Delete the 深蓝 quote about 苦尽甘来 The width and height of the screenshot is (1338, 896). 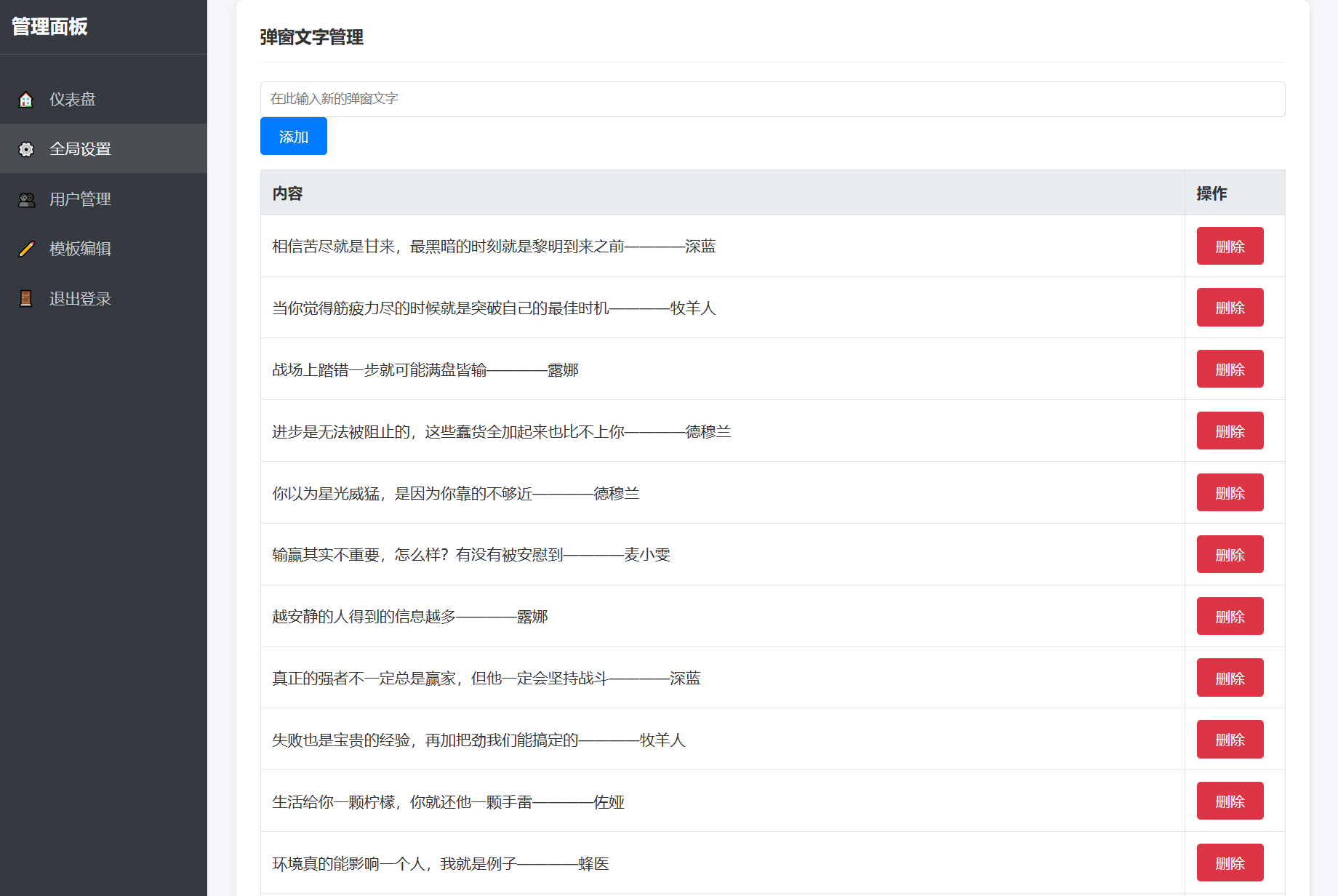coord(1230,246)
